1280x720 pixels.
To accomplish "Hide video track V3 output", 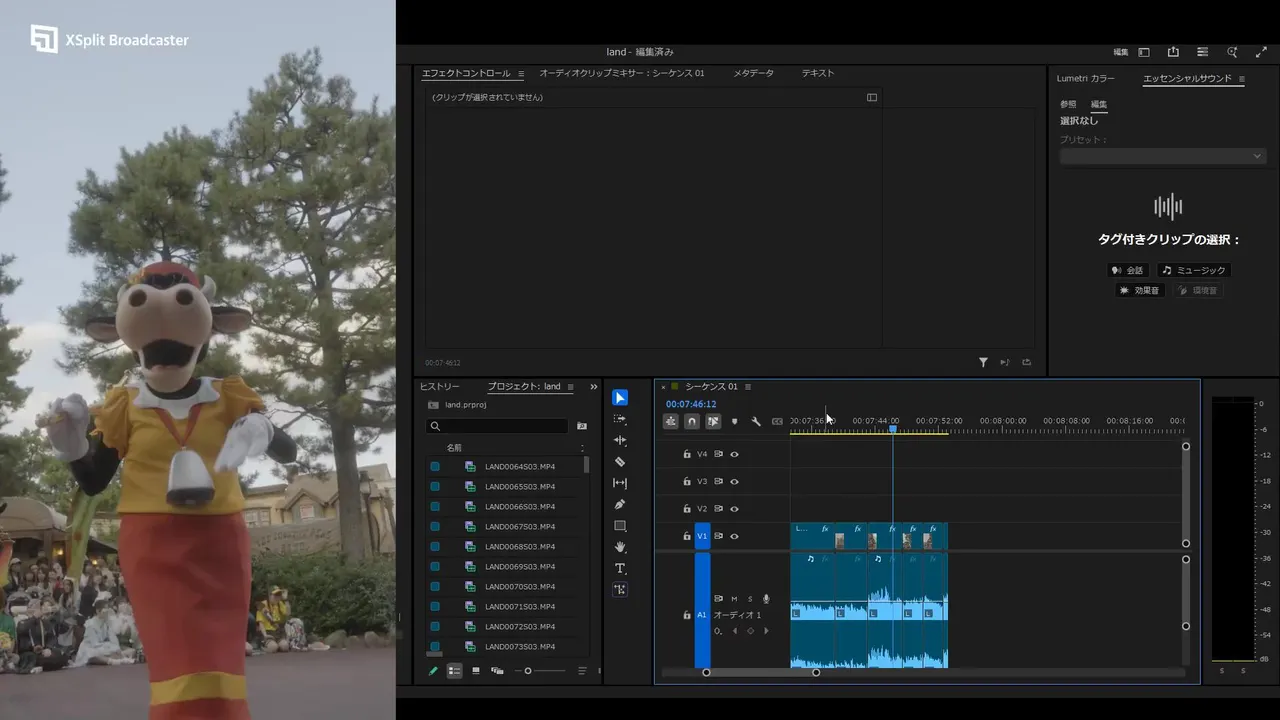I will click(x=734, y=481).
